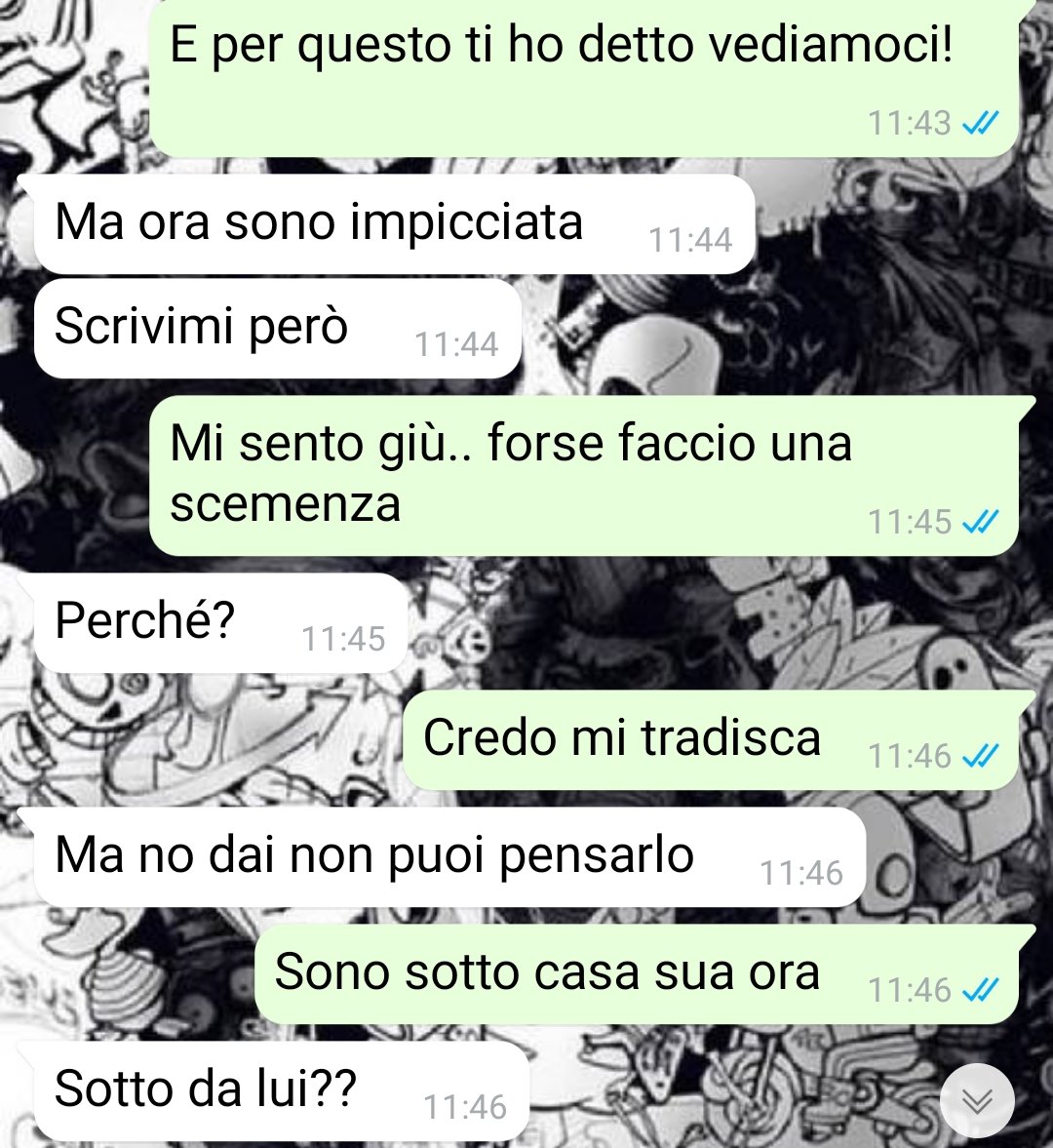Click the 11:45 timestamp beside 'Perché?'
The height and width of the screenshot is (1148, 1053).
pos(343,639)
